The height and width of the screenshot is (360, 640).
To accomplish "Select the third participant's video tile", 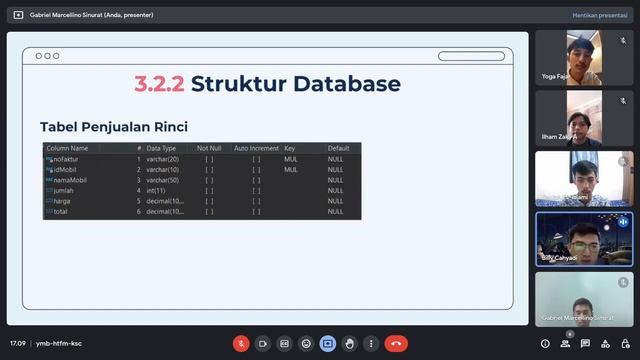I will [x=584, y=179].
